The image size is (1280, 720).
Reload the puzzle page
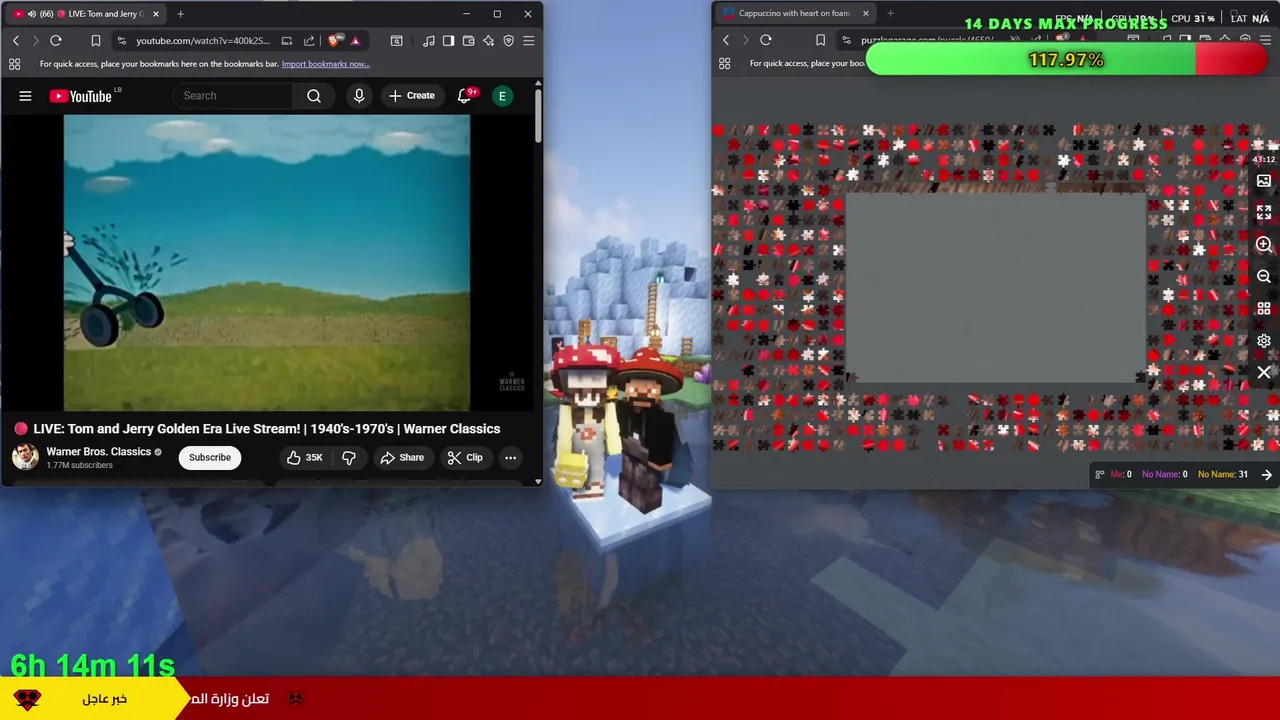tap(766, 41)
